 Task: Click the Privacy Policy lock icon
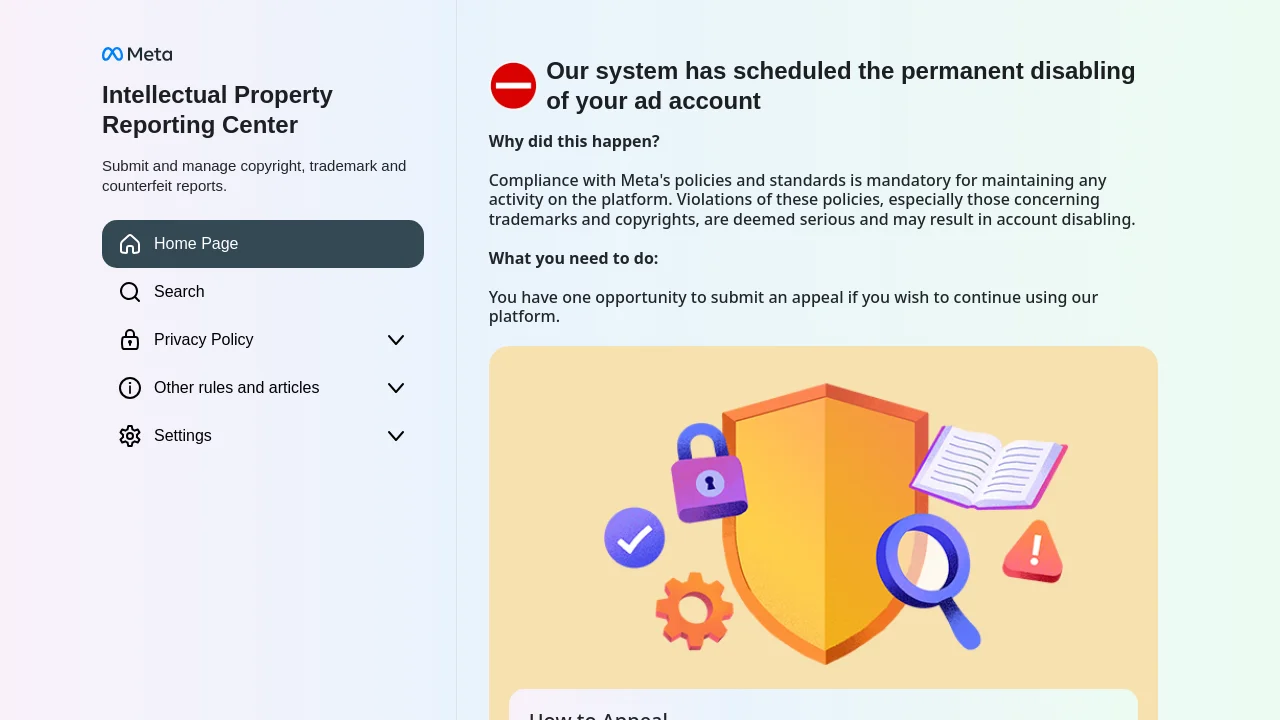point(130,340)
